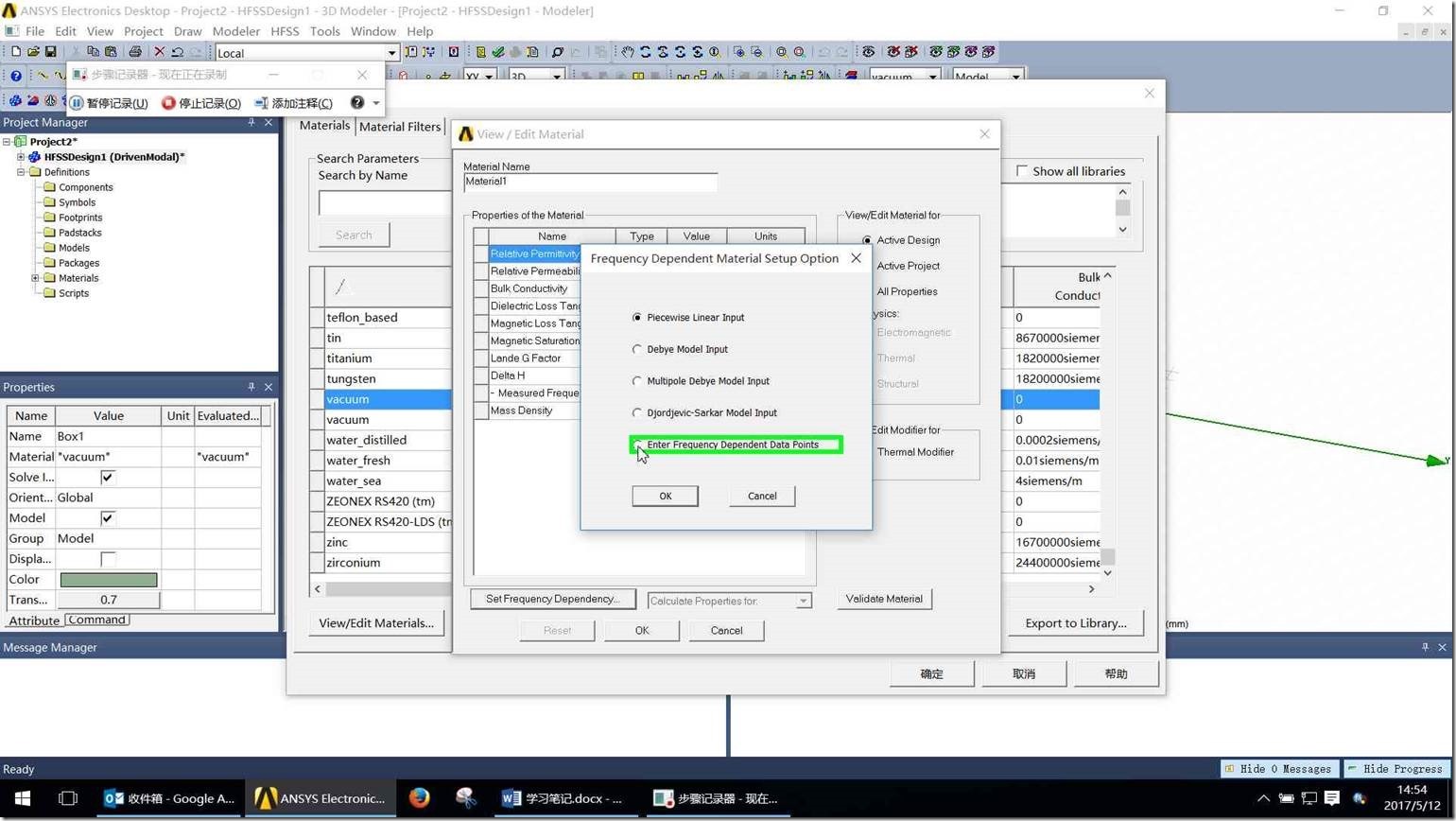This screenshot has height=821, width=1456.
Task: Toggle the Show all libraries checkbox
Action: (x=1022, y=171)
